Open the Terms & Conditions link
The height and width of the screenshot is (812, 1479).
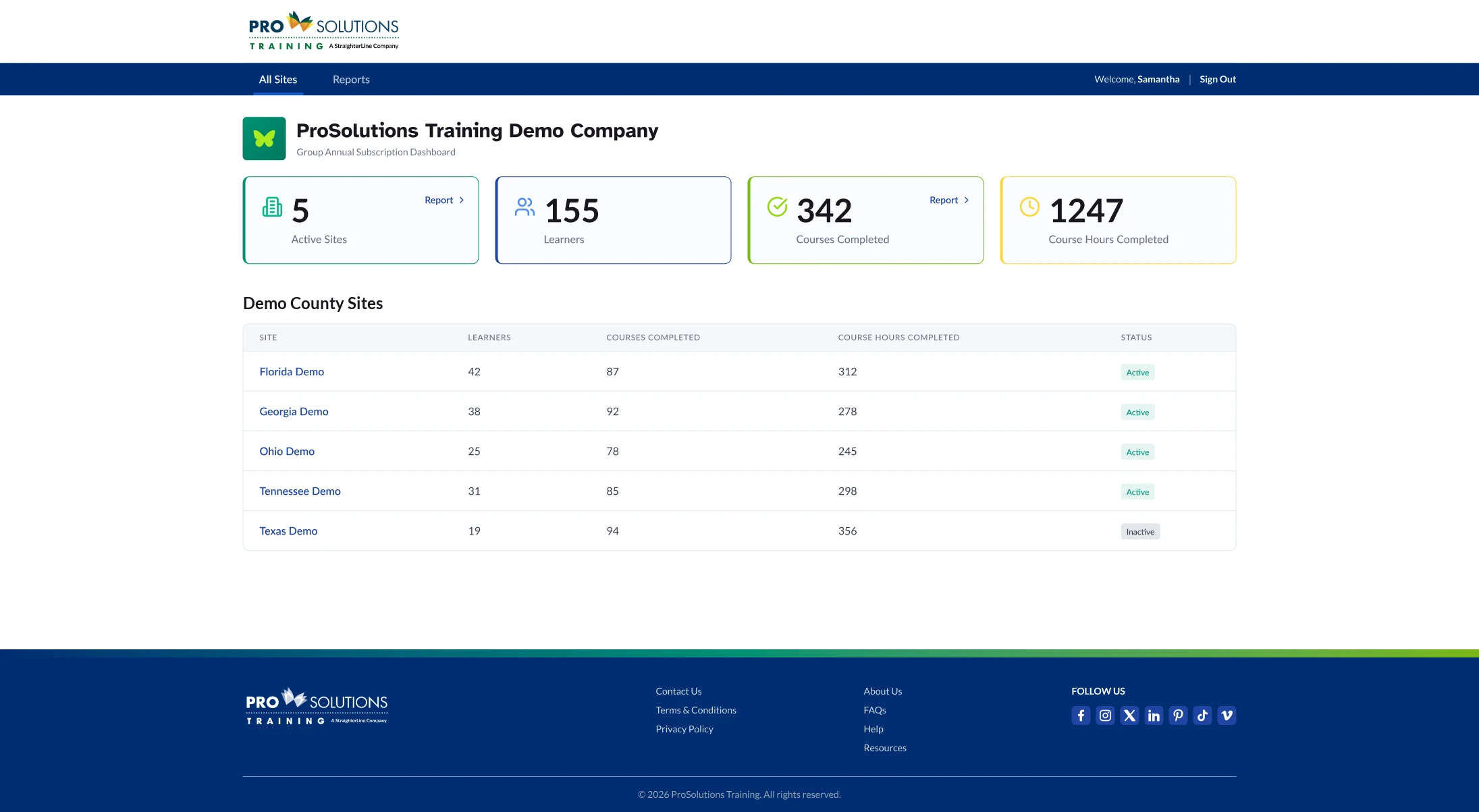(x=696, y=710)
